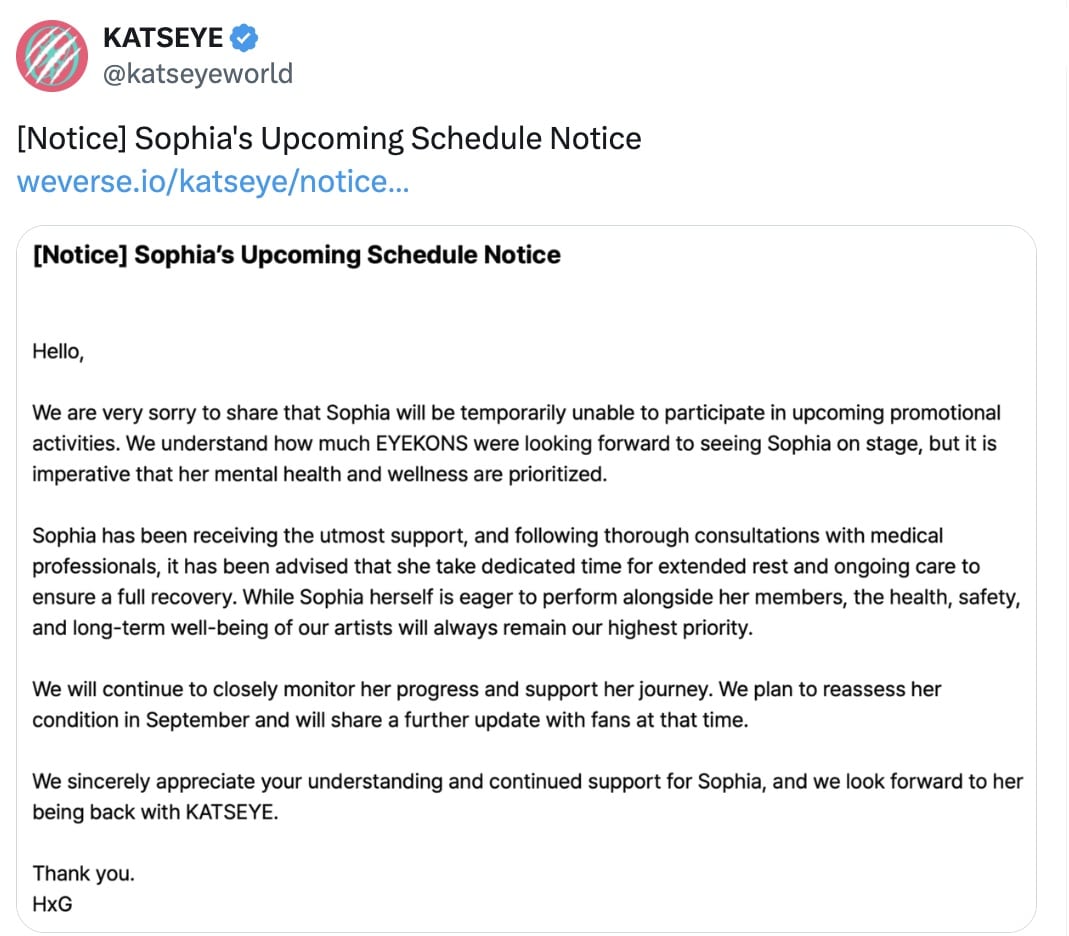Open the @katseyeworld handle
This screenshot has height=936, width=1069.
(x=198, y=74)
